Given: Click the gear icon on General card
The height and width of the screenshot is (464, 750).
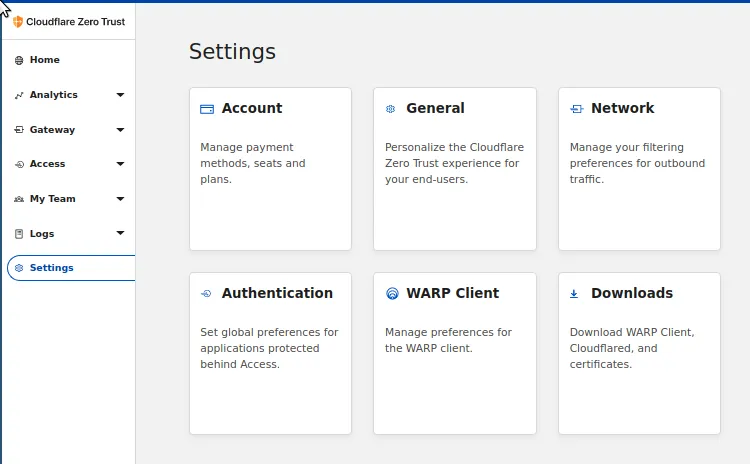Looking at the screenshot, I should click(390, 109).
